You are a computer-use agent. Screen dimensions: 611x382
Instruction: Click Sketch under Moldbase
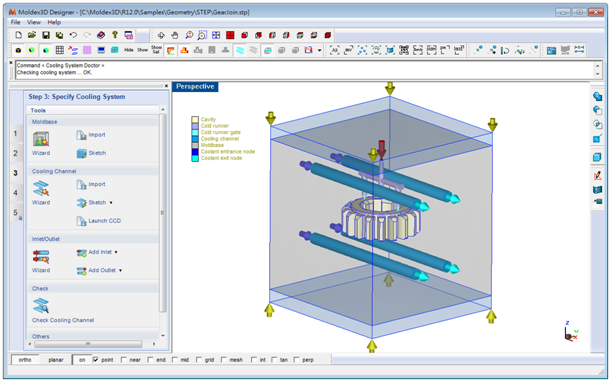(x=91, y=153)
